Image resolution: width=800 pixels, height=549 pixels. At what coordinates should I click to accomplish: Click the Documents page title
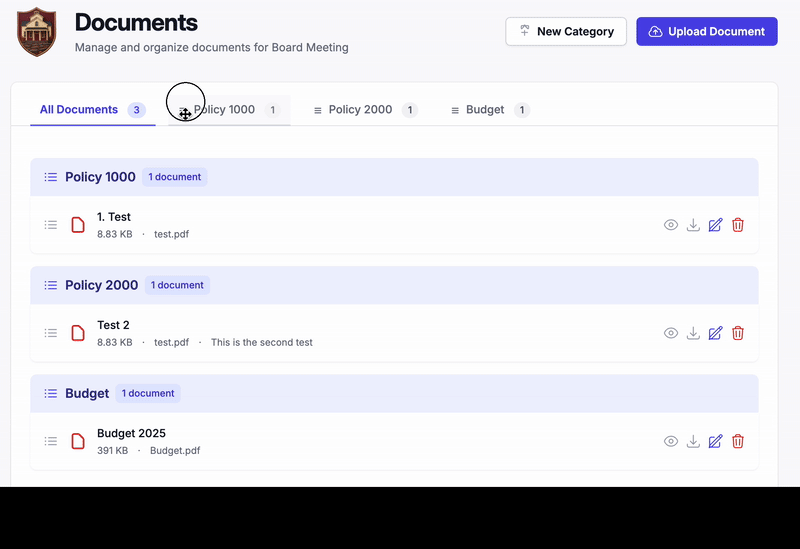pos(136,22)
